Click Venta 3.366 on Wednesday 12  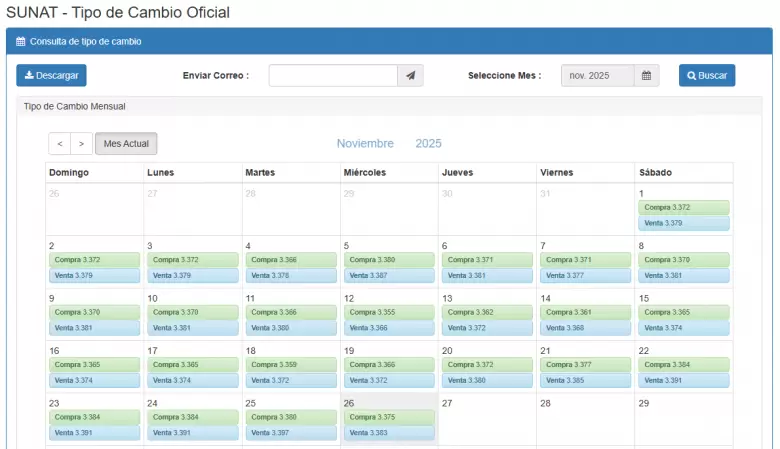tap(389, 328)
